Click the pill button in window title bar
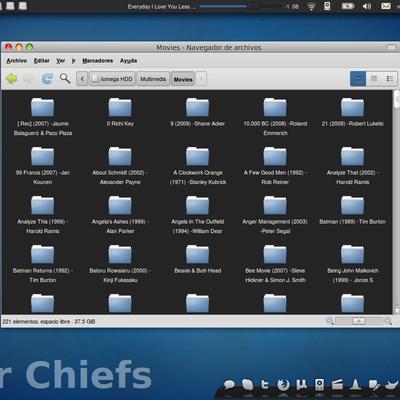Screen dimensions: 400x400 (391, 47)
